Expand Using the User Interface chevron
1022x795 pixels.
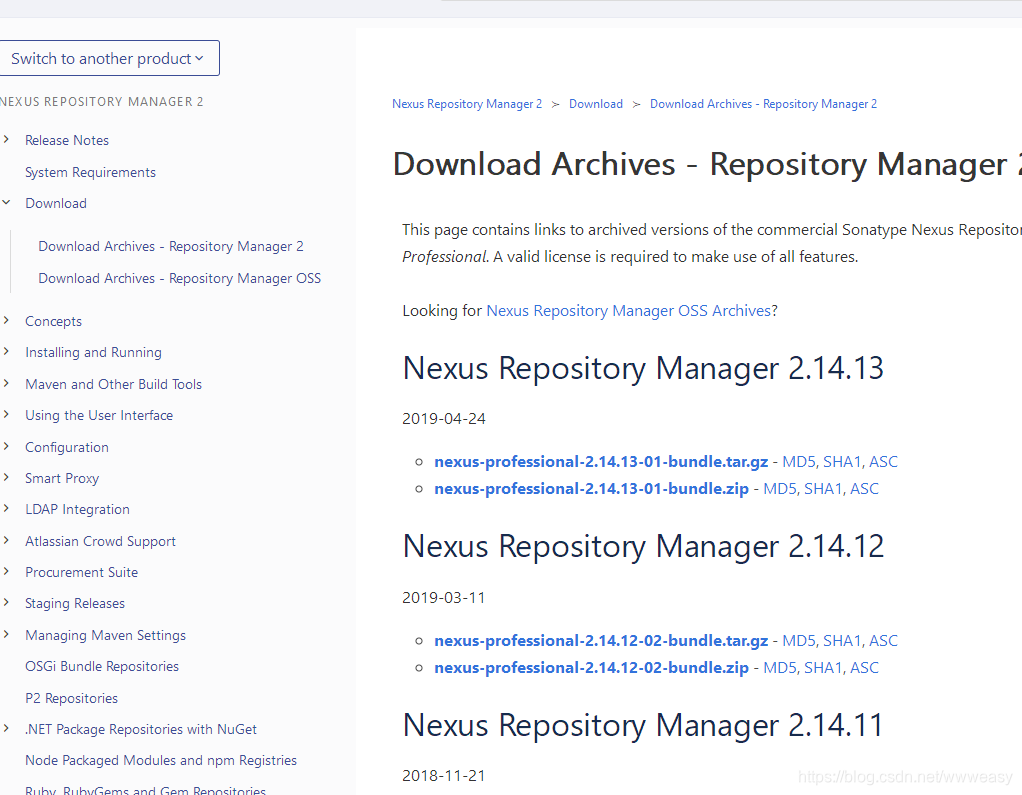click(7, 414)
